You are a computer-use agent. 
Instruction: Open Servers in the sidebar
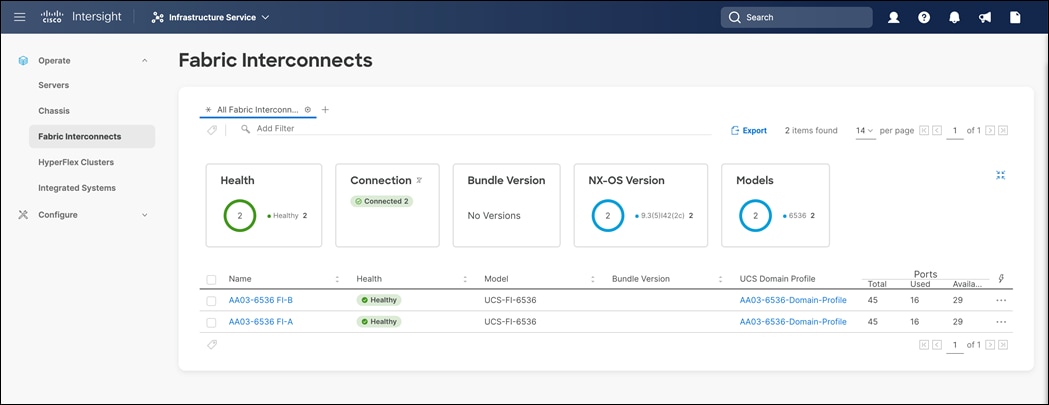[54, 85]
